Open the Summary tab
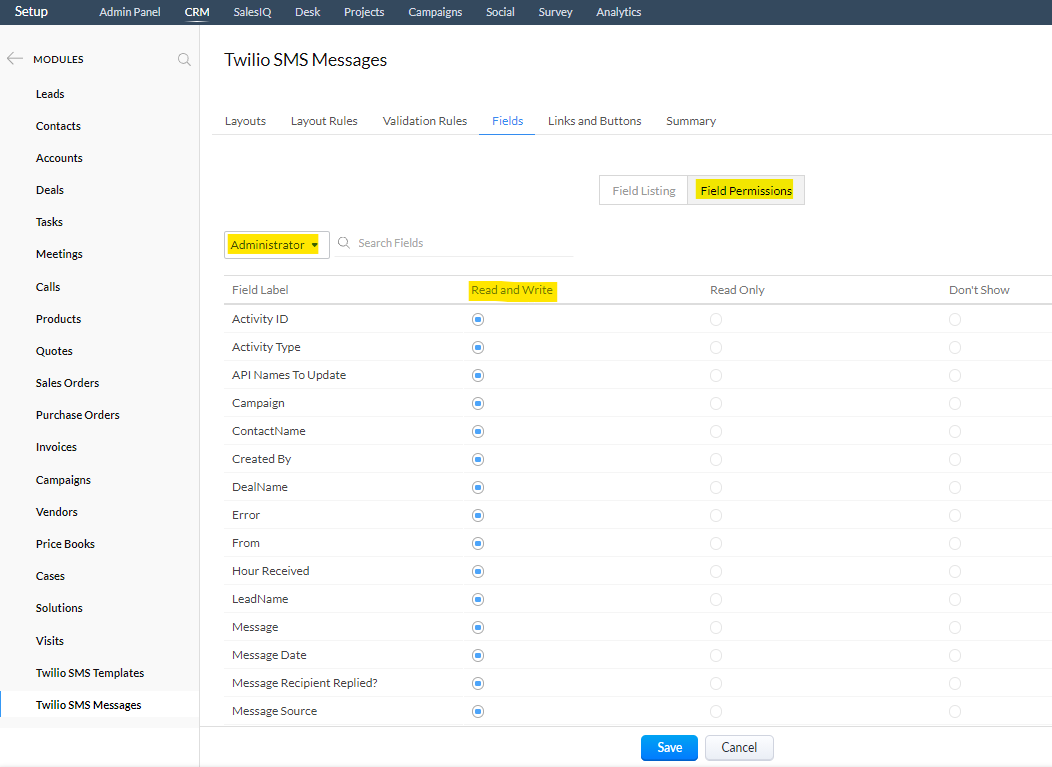Screen dimensions: 1052x767 (690, 121)
